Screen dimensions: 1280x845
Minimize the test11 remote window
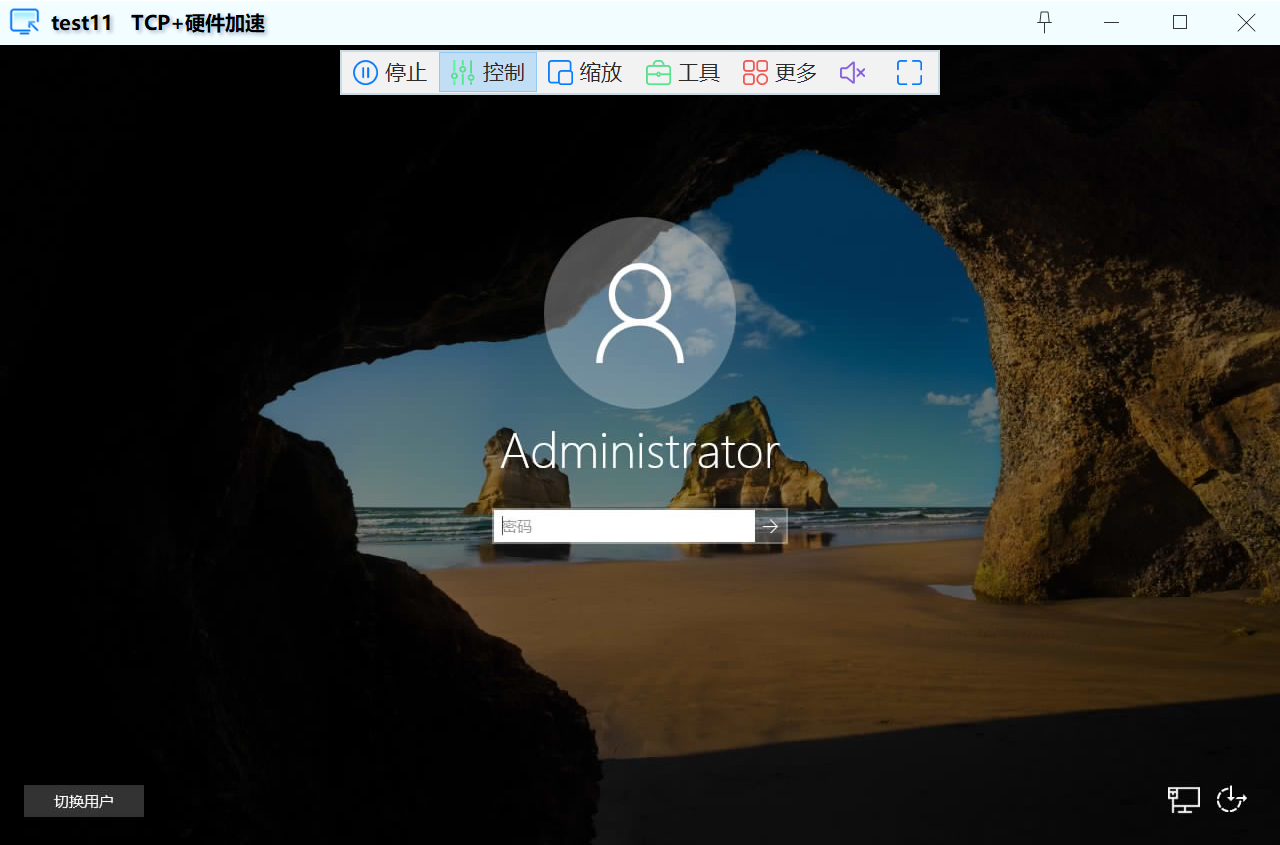point(1113,22)
